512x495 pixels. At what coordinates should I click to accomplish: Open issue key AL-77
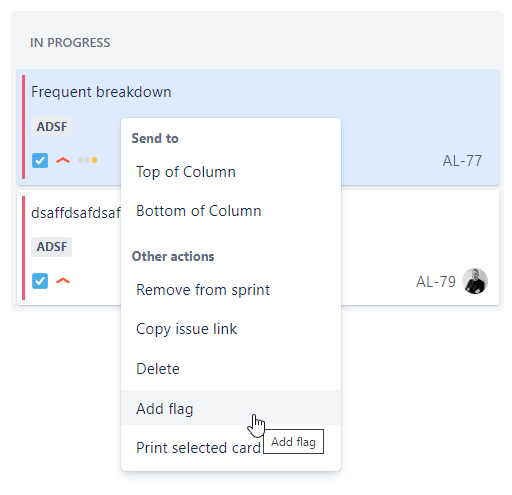tap(462, 161)
